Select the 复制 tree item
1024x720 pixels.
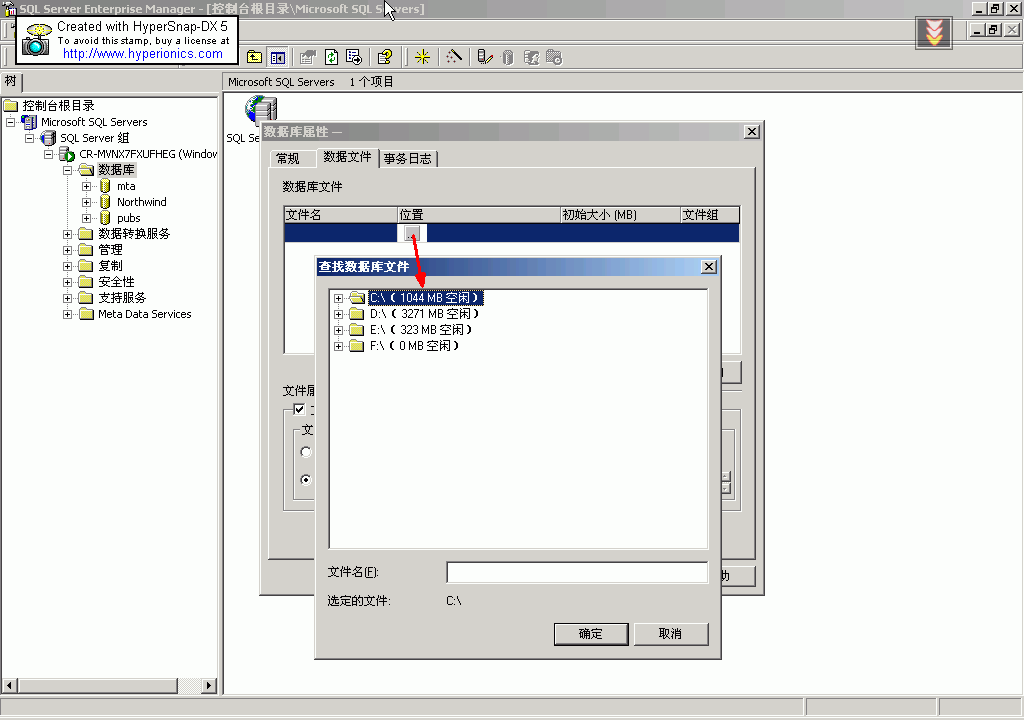tap(110, 266)
